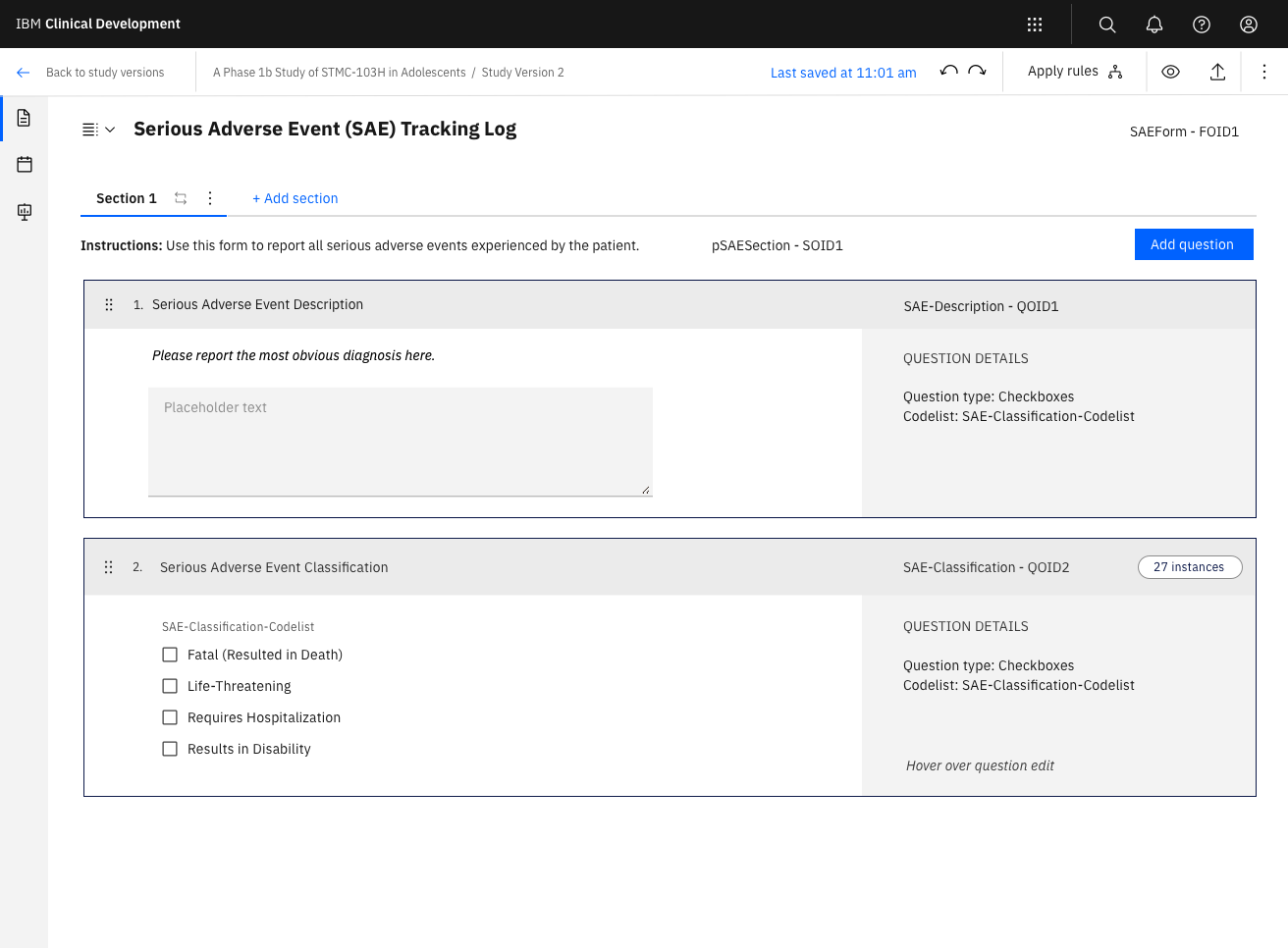
Task: Open the help question mark icon
Action: click(x=1202, y=25)
